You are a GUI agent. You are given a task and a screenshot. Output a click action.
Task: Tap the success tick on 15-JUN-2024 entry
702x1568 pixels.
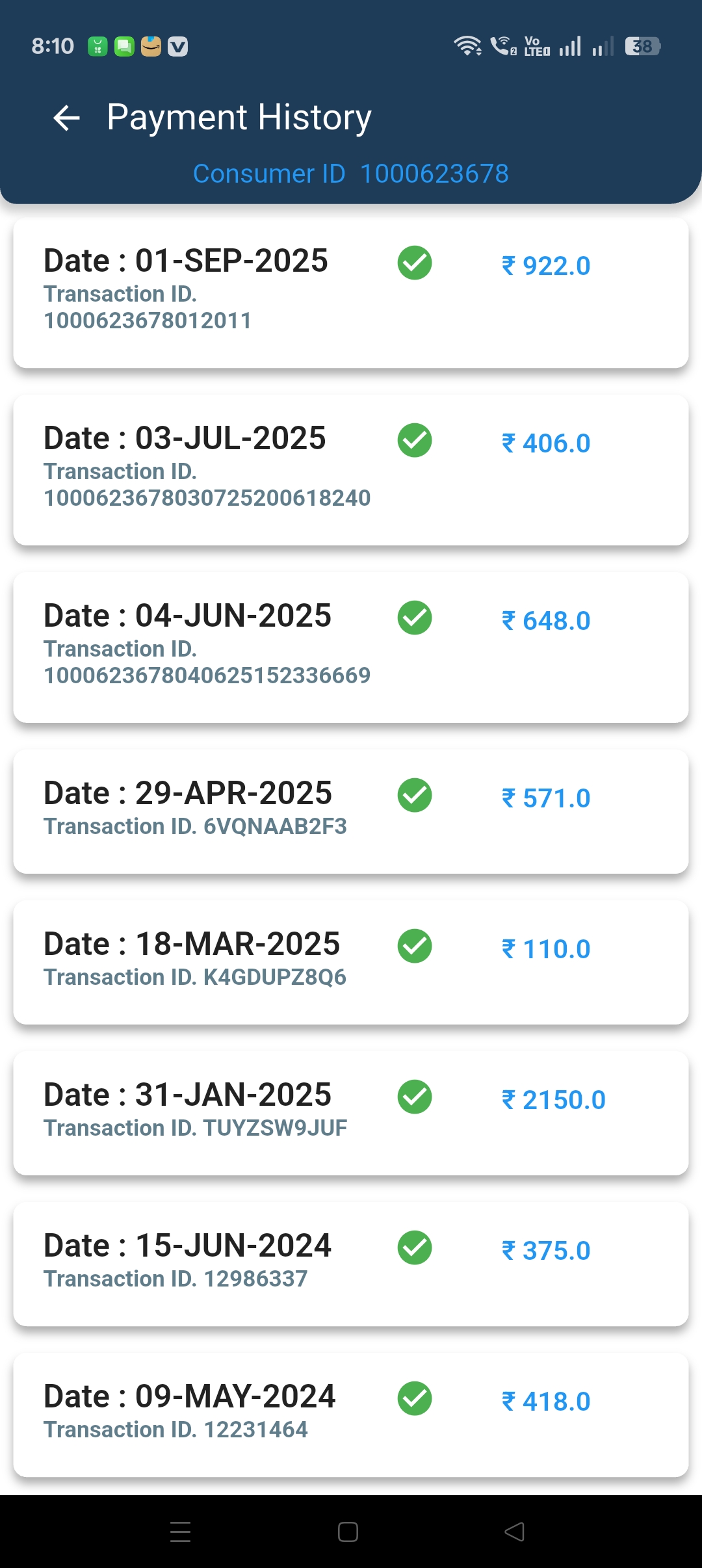click(x=415, y=1248)
